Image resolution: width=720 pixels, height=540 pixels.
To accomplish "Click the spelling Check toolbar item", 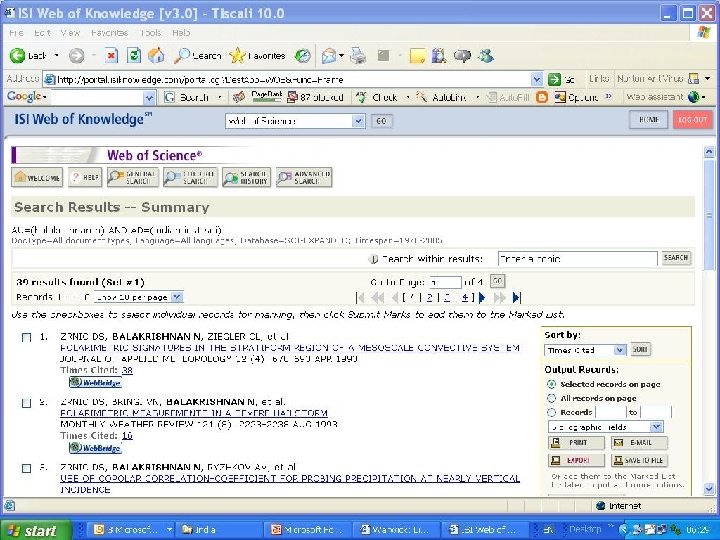I will [377, 97].
